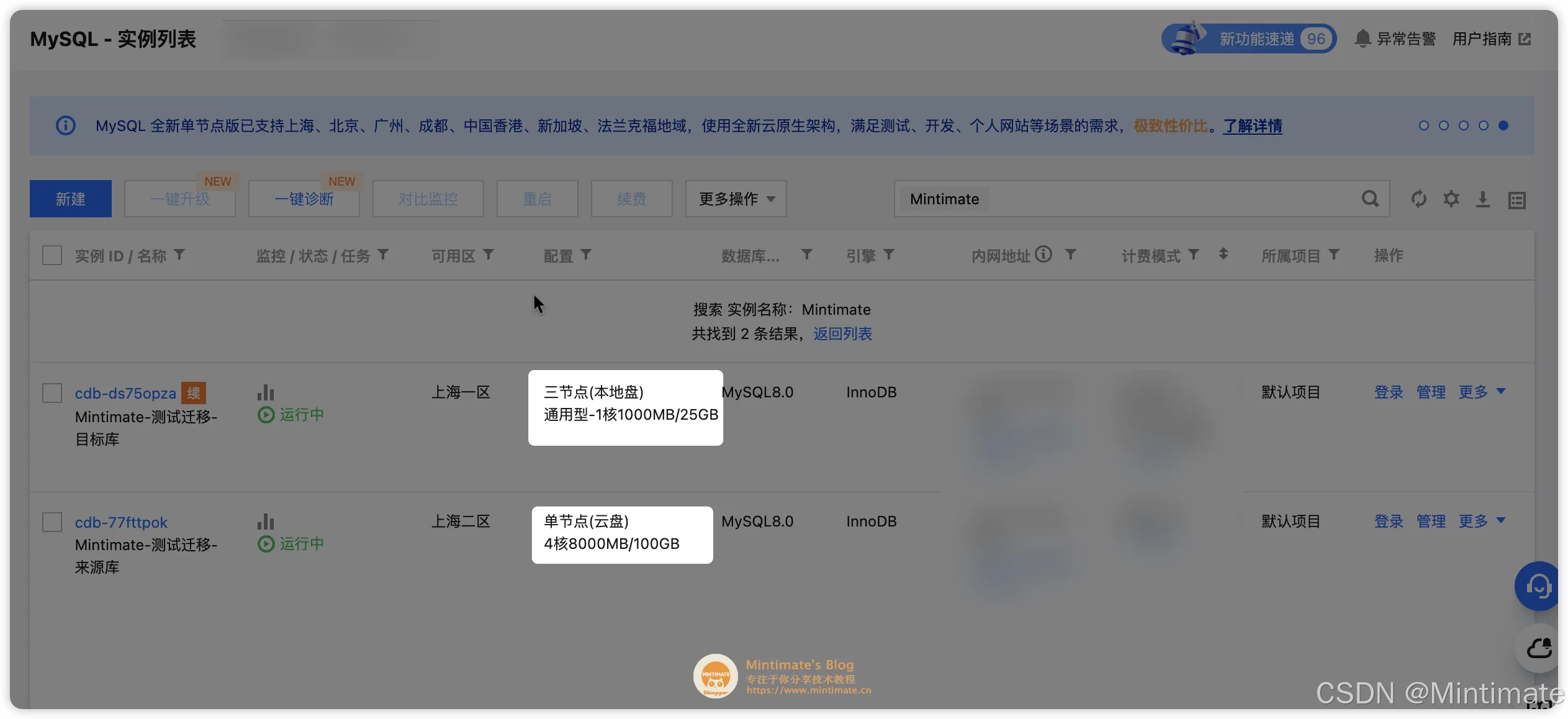Switch to second banner carousel dot
The width and height of the screenshot is (1568, 719).
[1444, 125]
